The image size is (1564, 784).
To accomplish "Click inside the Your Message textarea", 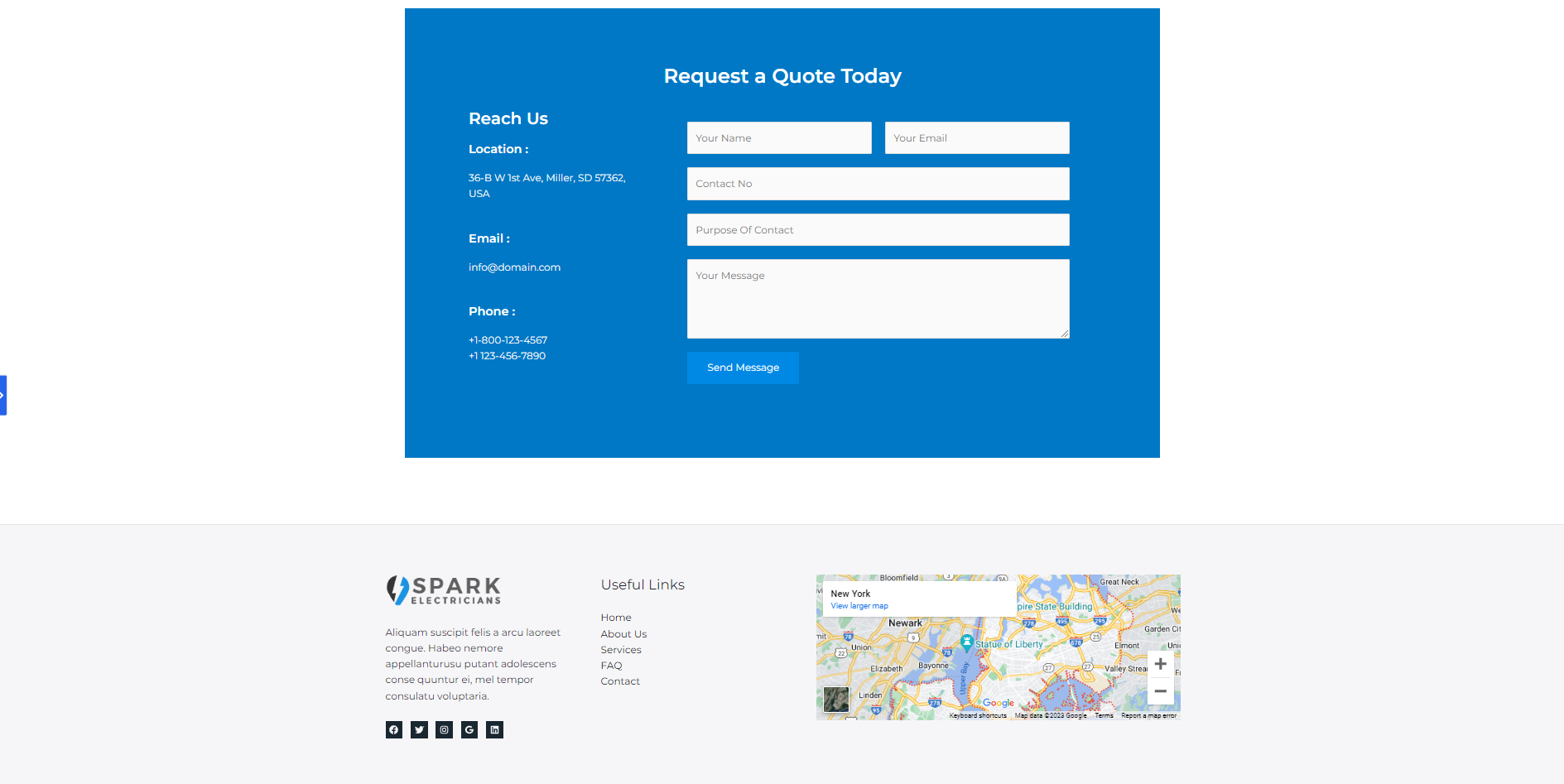I will 878,299.
